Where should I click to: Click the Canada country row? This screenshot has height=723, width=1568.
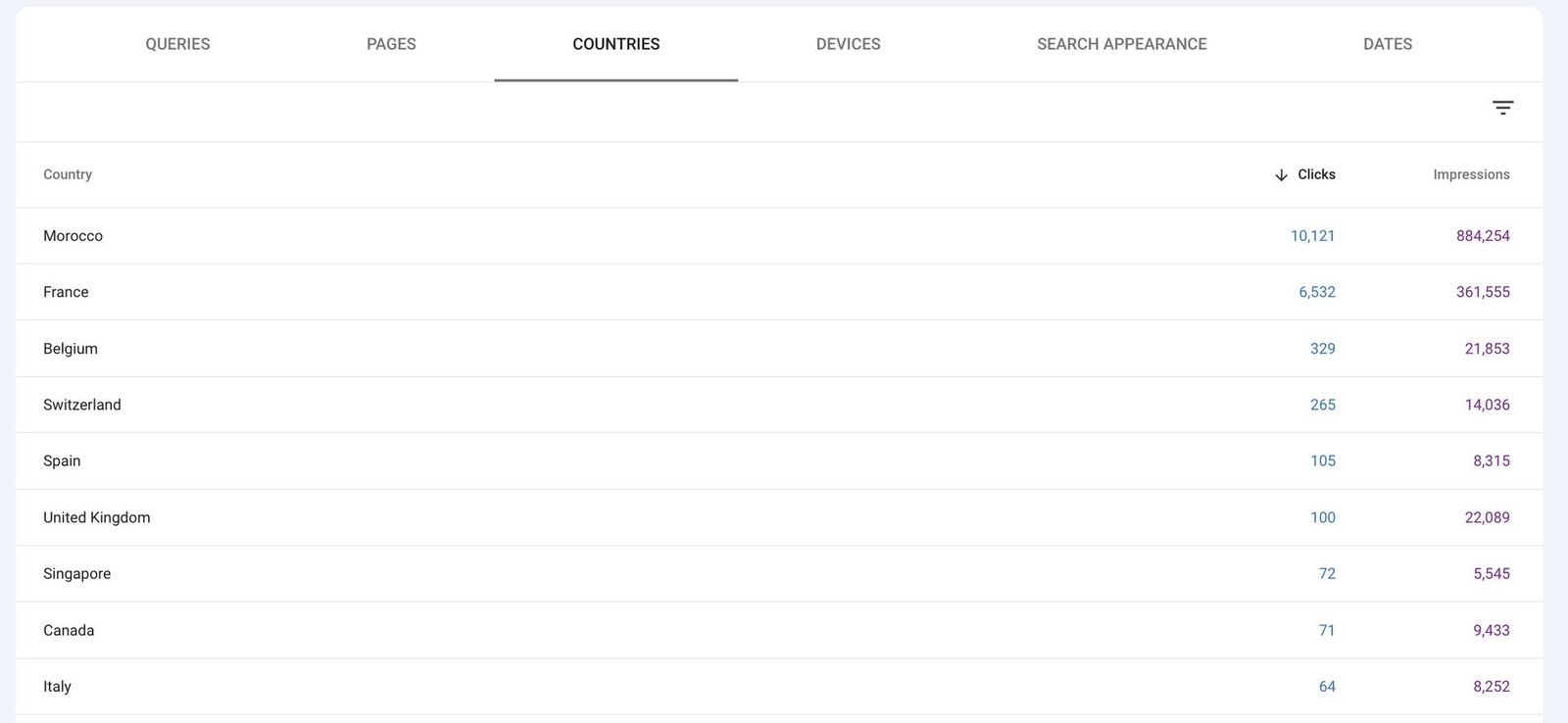[x=69, y=630]
